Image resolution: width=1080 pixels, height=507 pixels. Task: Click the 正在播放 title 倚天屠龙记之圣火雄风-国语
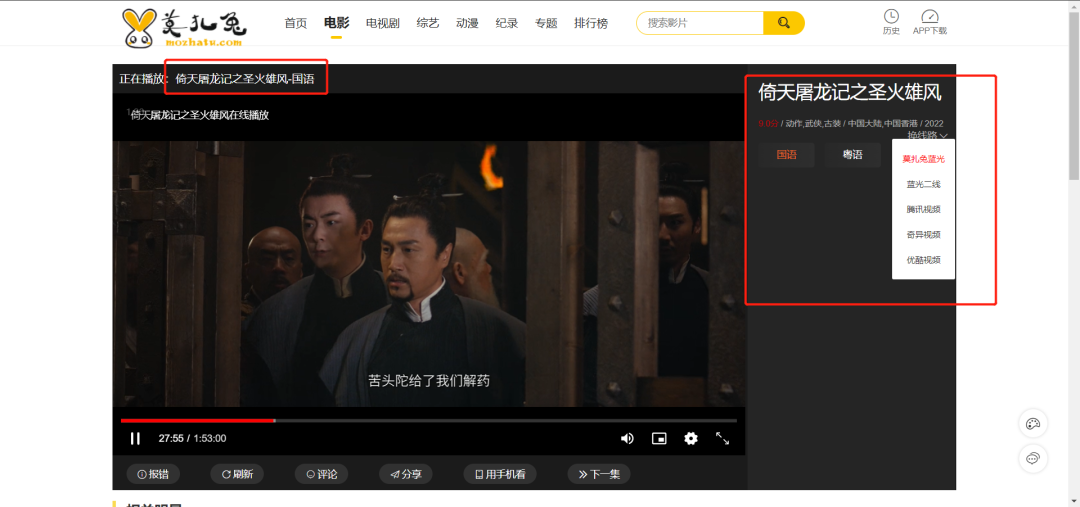245,79
